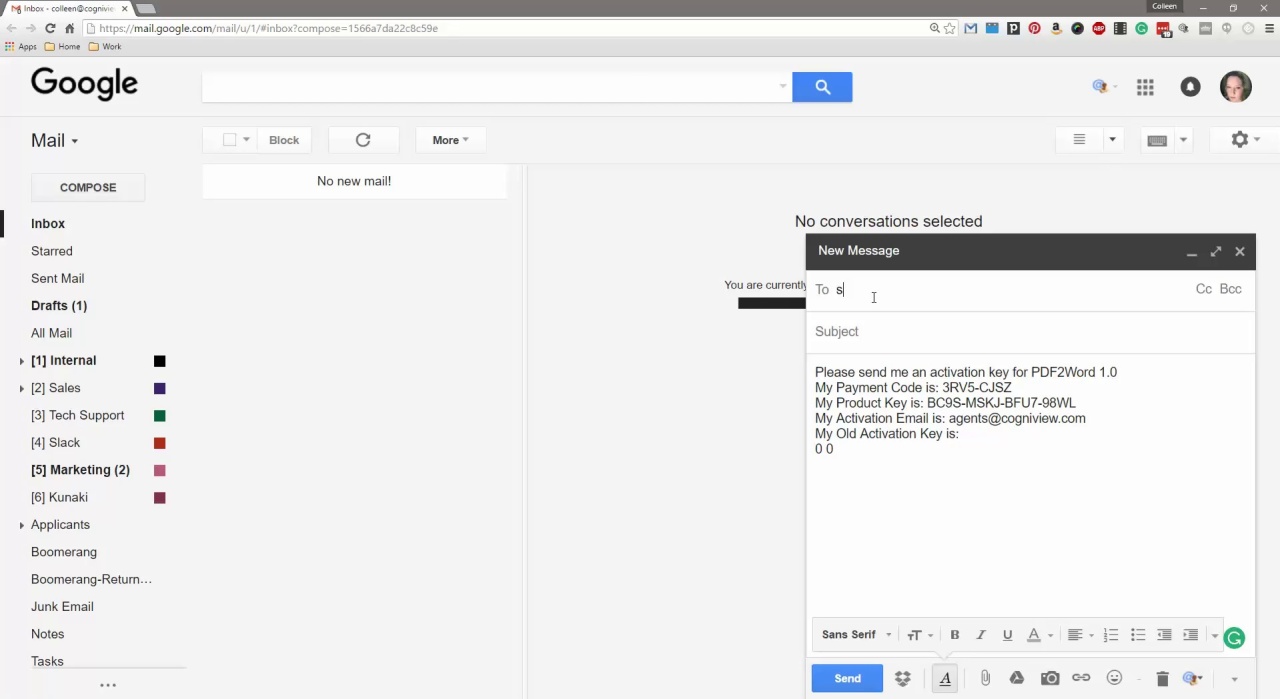1280x699 pixels.
Task: Open the emoticon picker
Action: point(1114,678)
